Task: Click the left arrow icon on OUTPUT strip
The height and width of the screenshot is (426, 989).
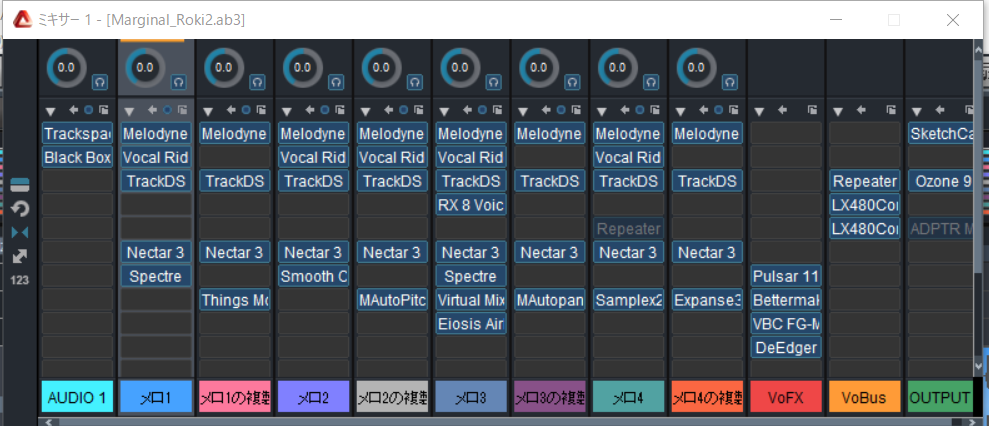Action: click(x=940, y=110)
